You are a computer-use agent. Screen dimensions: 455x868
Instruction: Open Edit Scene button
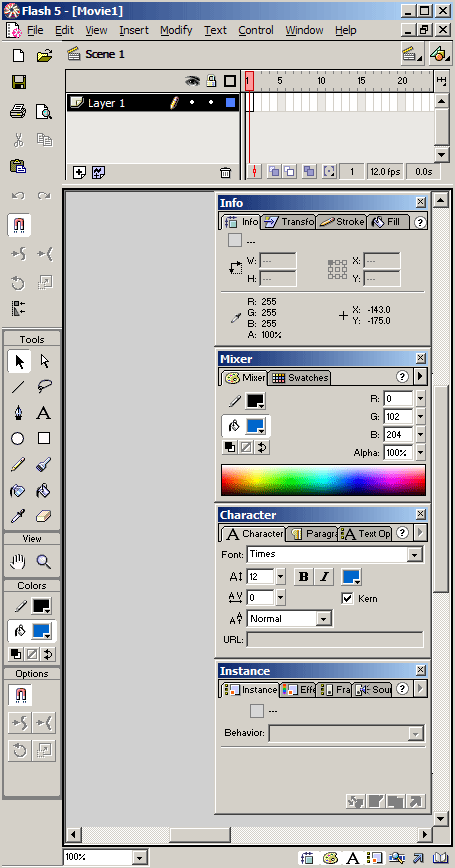[x=411, y=54]
